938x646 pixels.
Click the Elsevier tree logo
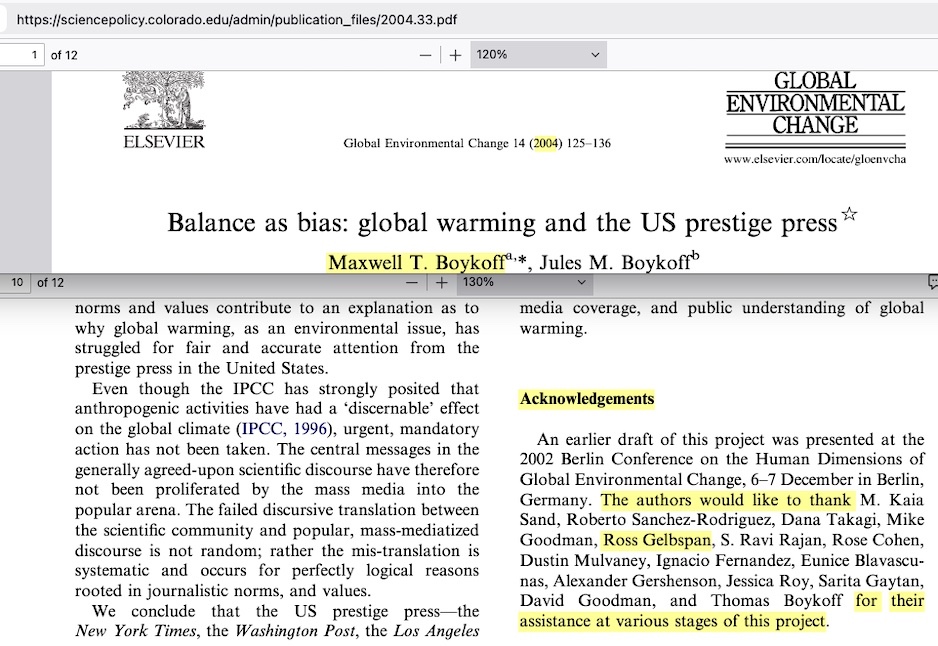163,102
